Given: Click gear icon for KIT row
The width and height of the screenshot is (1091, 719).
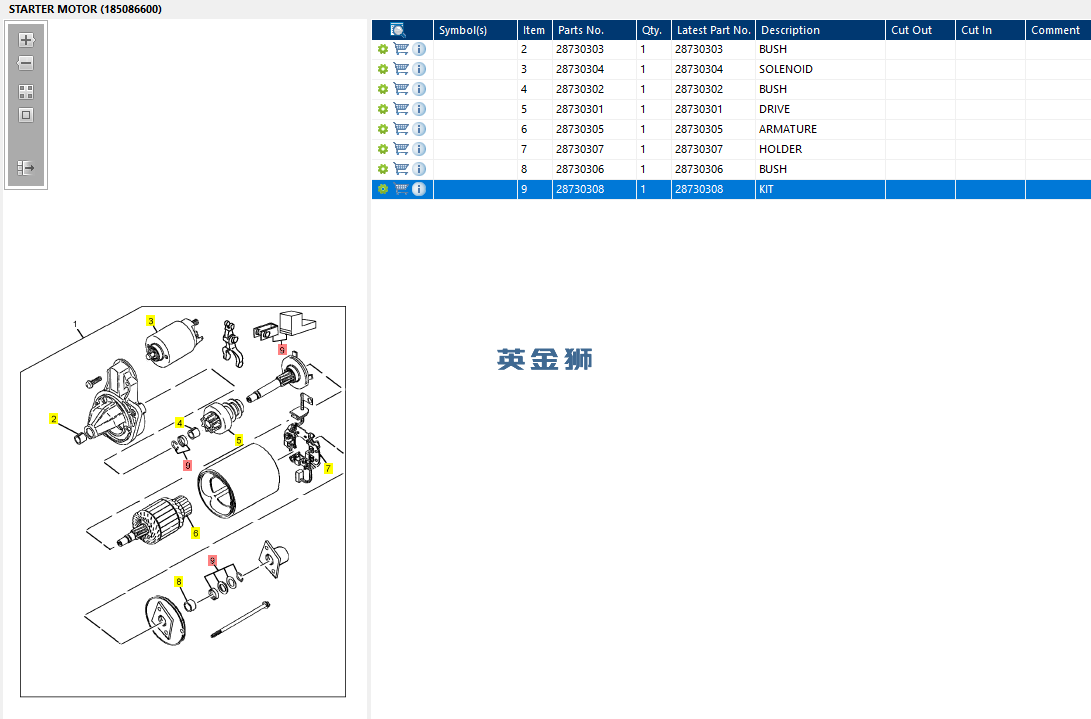Looking at the screenshot, I should 383,189.
